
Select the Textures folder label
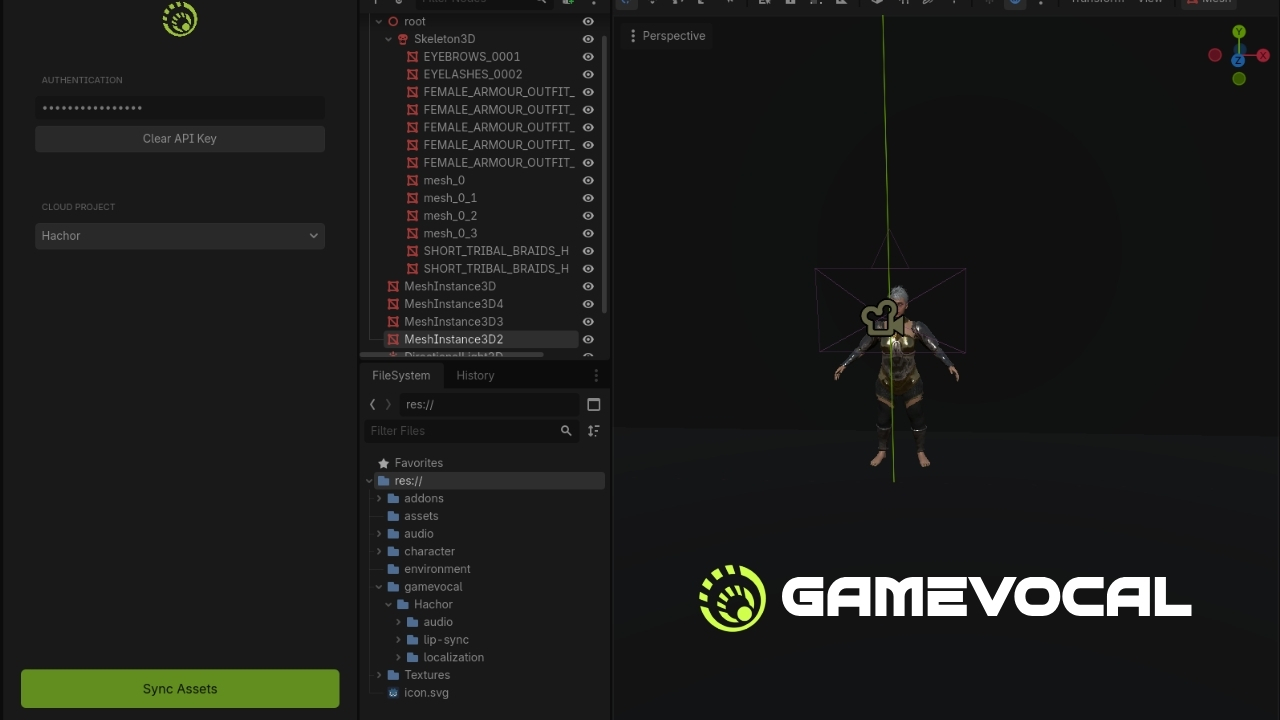[x=427, y=675]
